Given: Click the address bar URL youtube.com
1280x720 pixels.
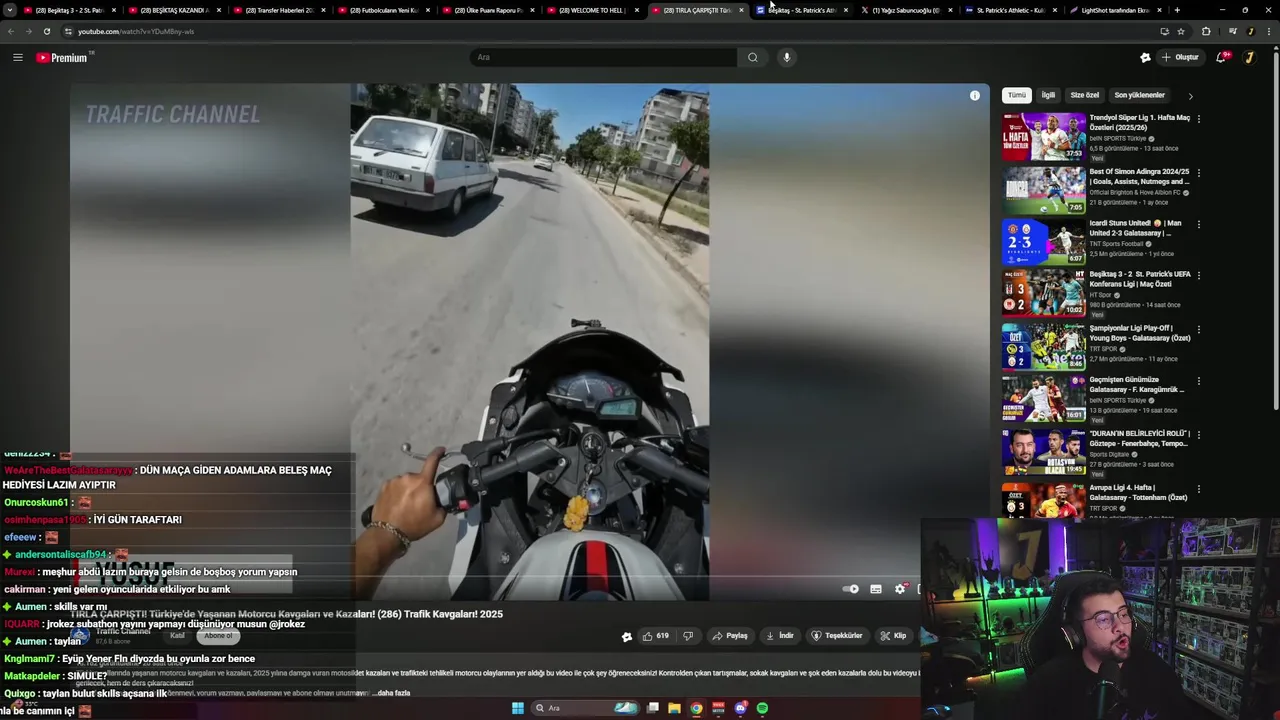Looking at the screenshot, I should tap(136, 31).
